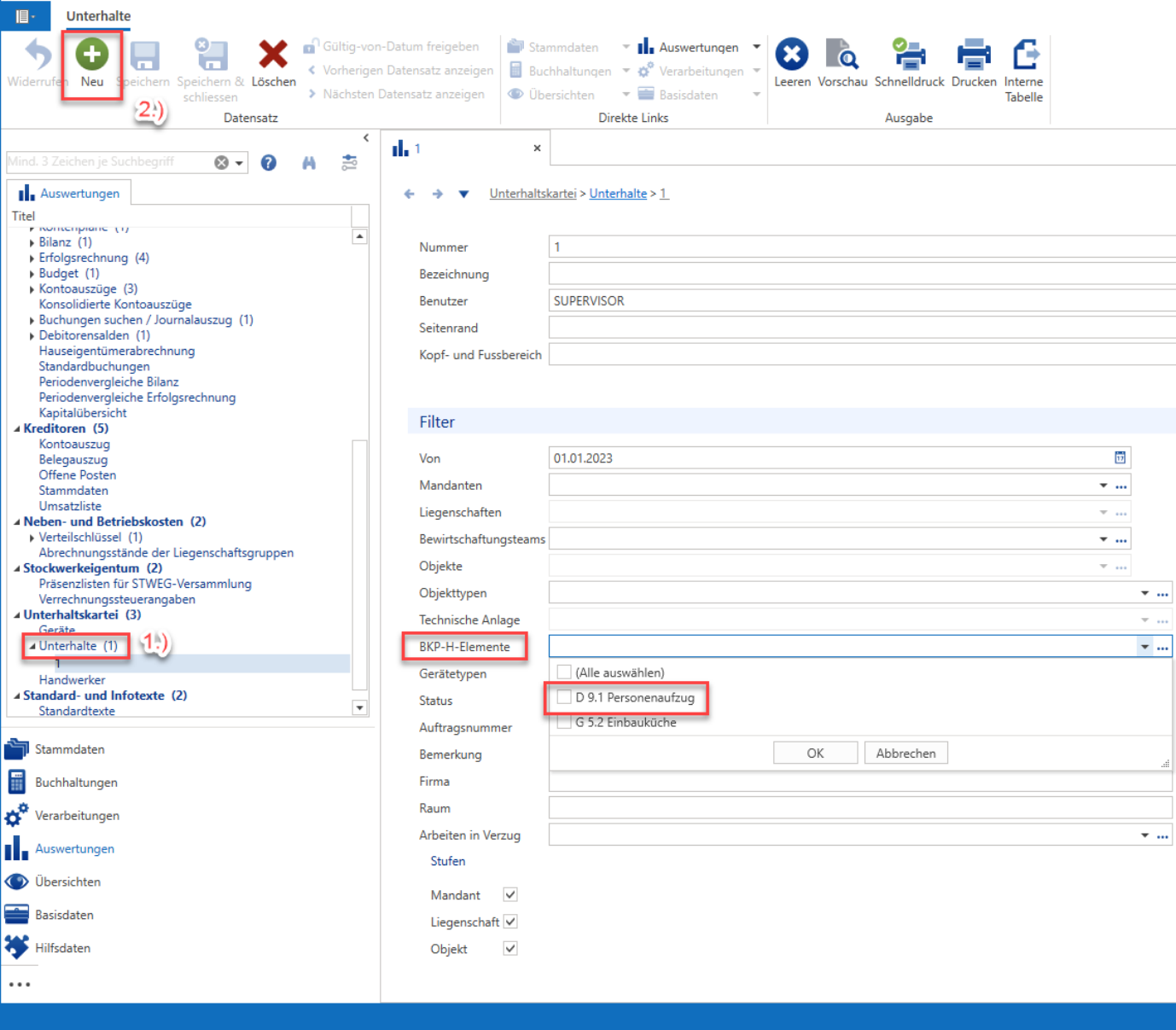This screenshot has width=1176, height=1030.
Task: Click the red Löschen delete icon
Action: 273,55
